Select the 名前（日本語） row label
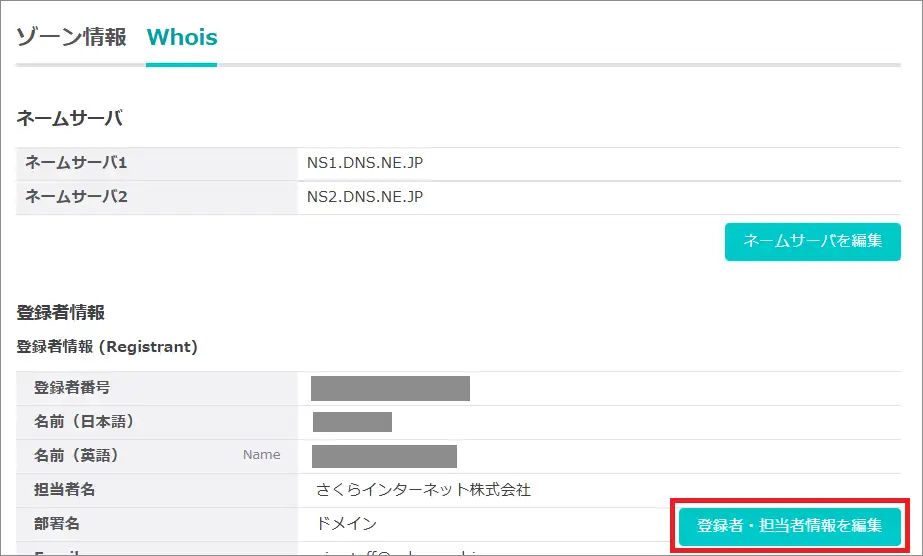This screenshot has width=923, height=556. [84, 422]
